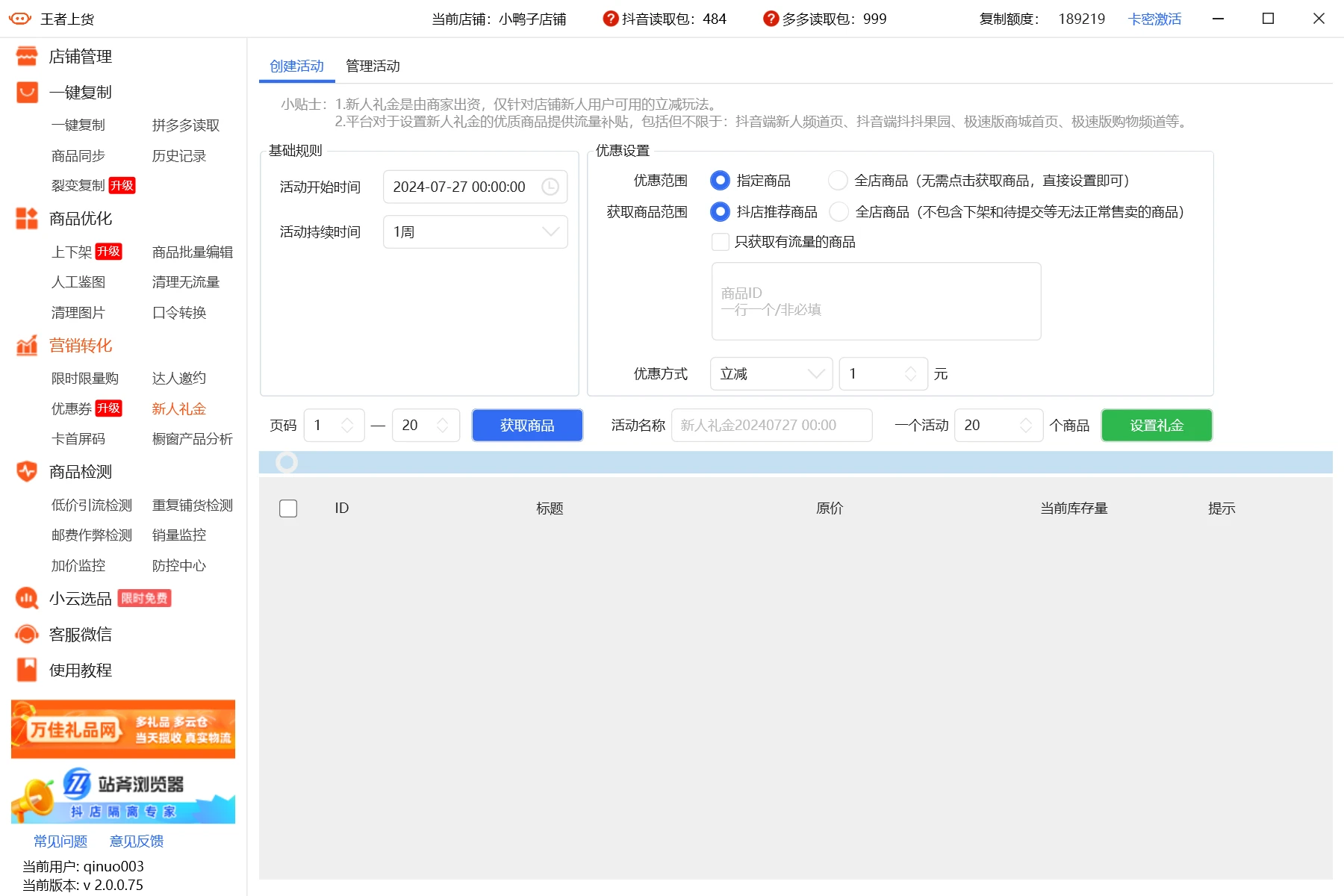
Task: Click help icon beside 多多读取包
Action: point(771,19)
